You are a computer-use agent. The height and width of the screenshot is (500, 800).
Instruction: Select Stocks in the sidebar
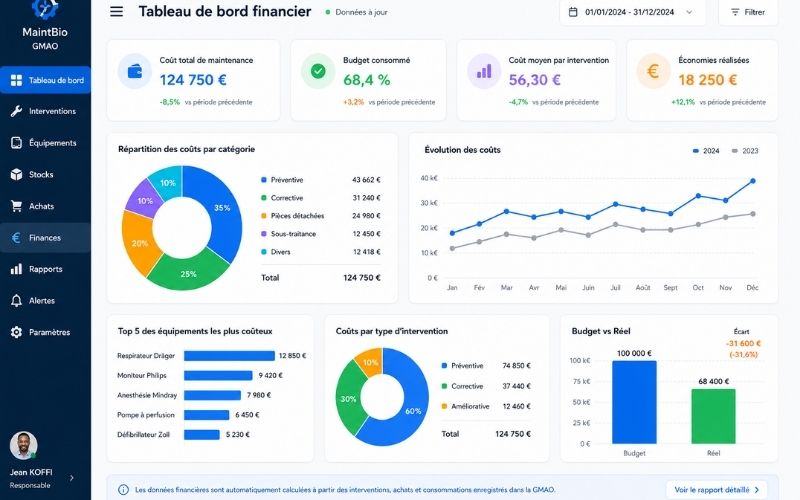(45, 174)
